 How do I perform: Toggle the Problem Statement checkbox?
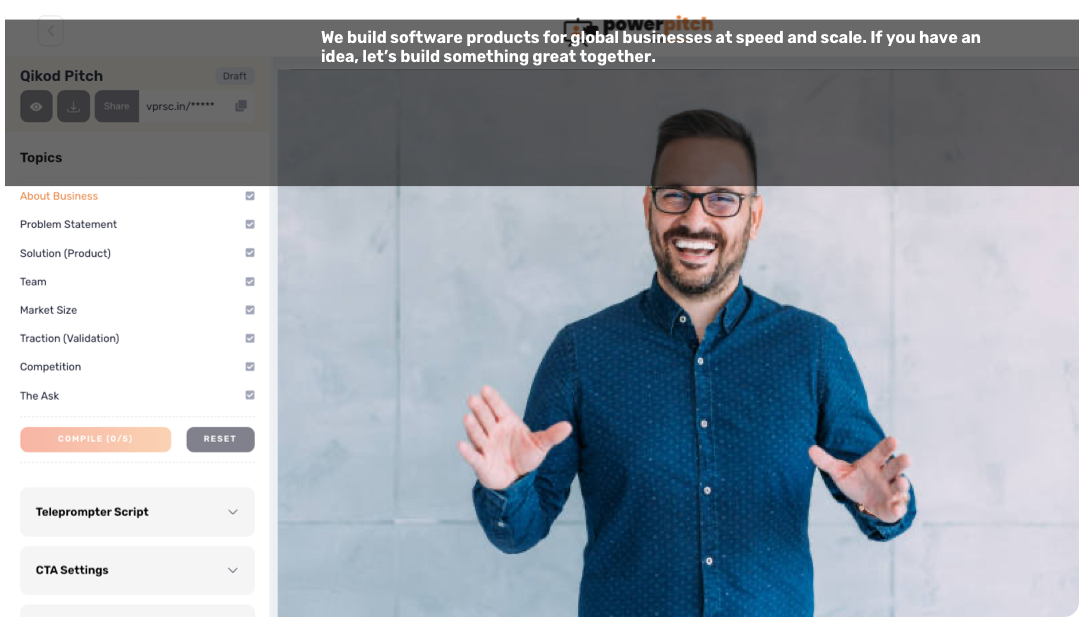click(x=250, y=225)
